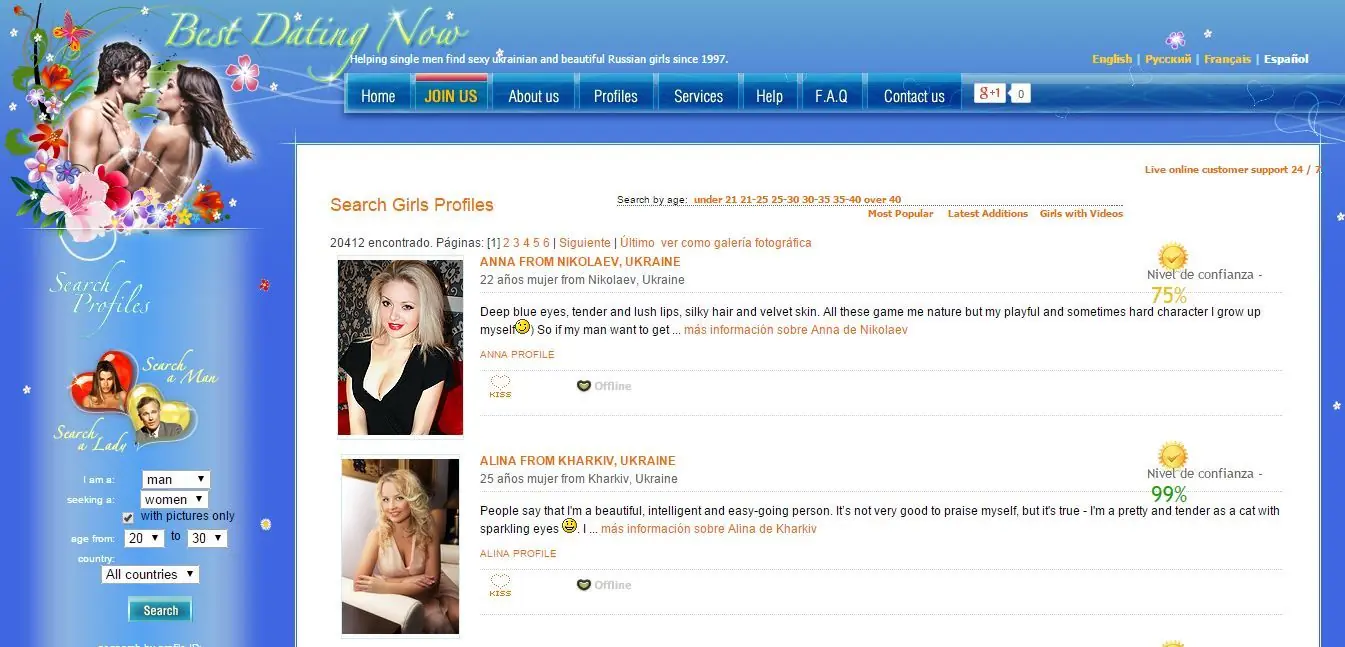The image size is (1345, 647).
Task: Open the Profiles menu item
Action: click(x=615, y=96)
